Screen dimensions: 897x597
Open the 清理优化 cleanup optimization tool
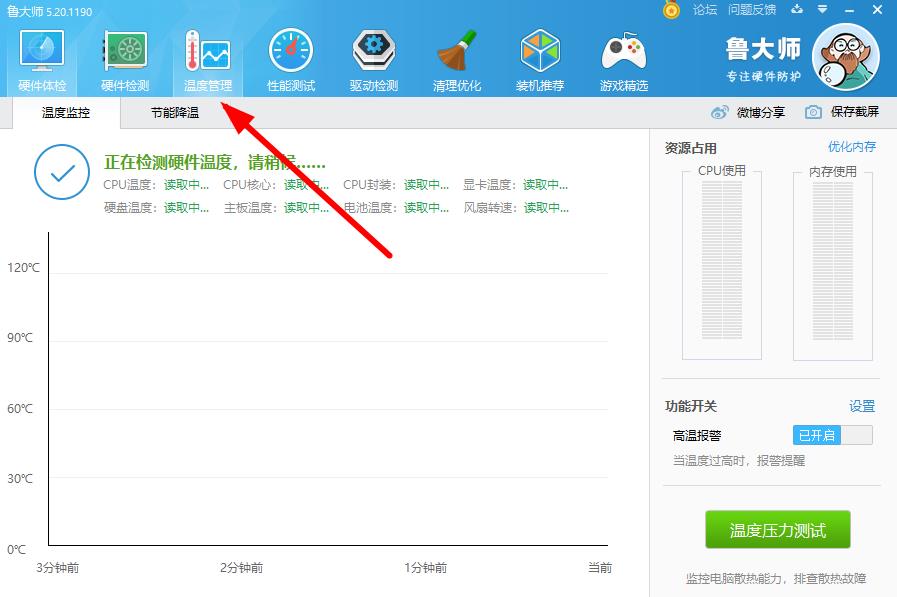[x=457, y=57]
